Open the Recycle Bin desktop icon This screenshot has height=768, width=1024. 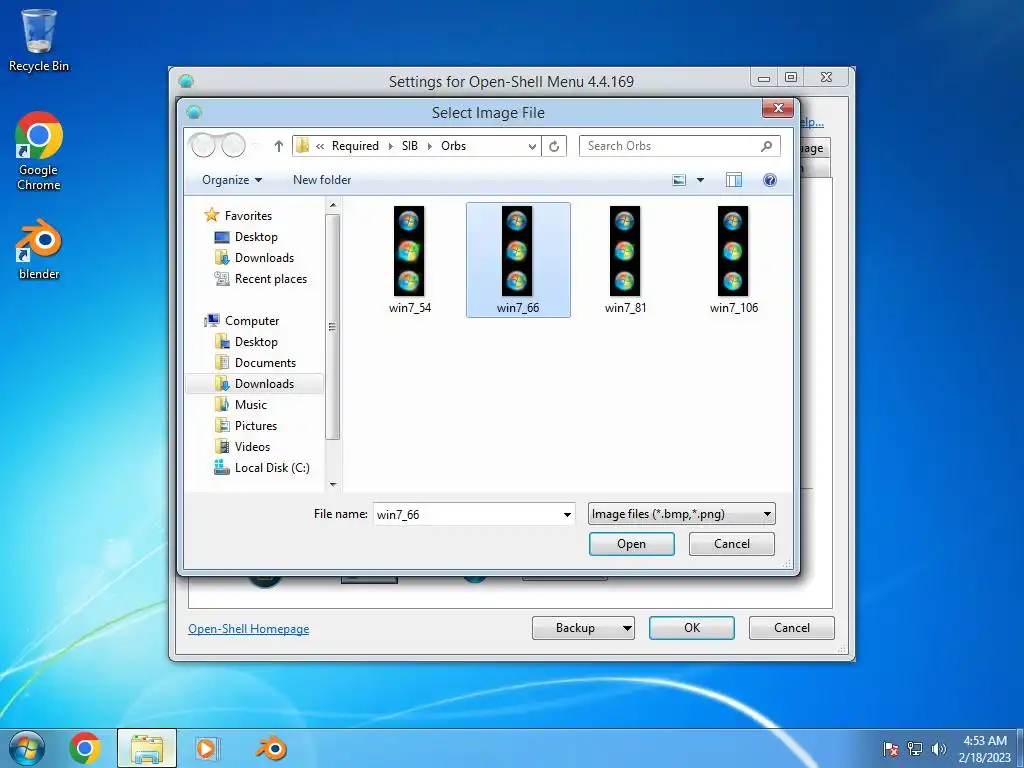click(x=39, y=40)
